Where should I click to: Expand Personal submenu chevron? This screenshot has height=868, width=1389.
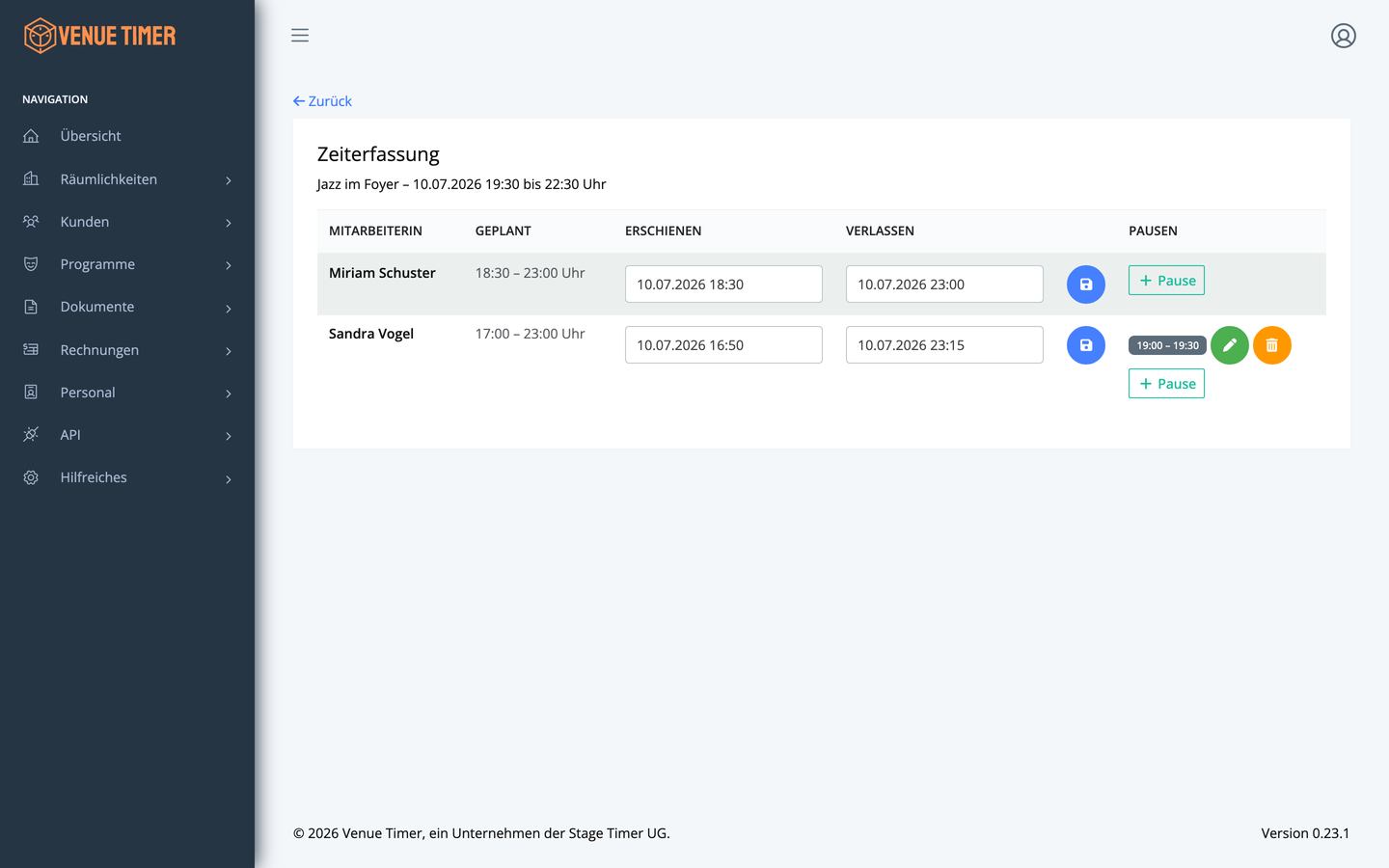tap(229, 393)
